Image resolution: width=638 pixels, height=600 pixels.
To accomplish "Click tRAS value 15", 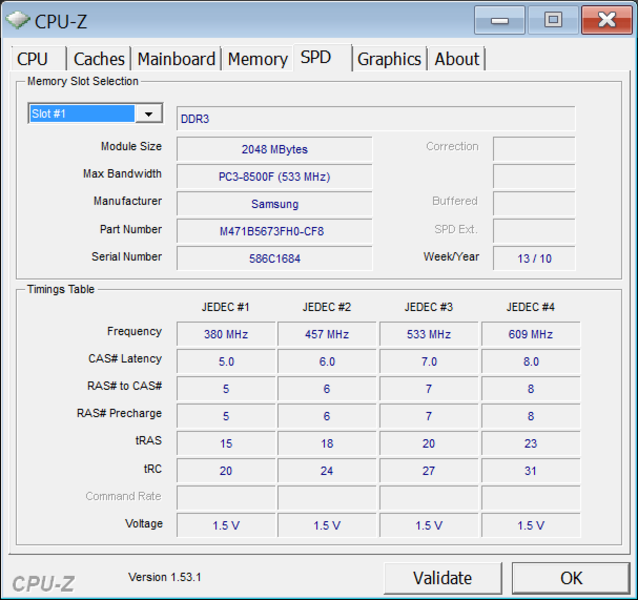I will coord(226,443).
